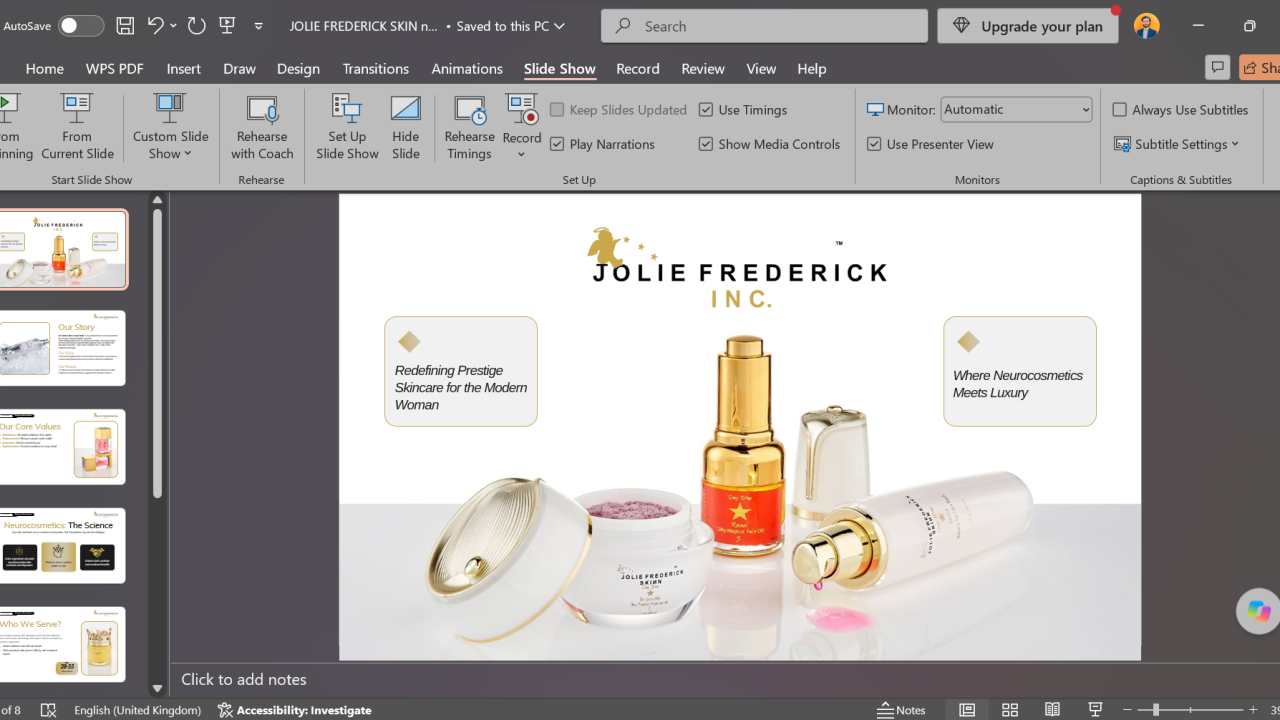
Task: Enable Always Use Subtitles checkbox
Action: (1120, 110)
